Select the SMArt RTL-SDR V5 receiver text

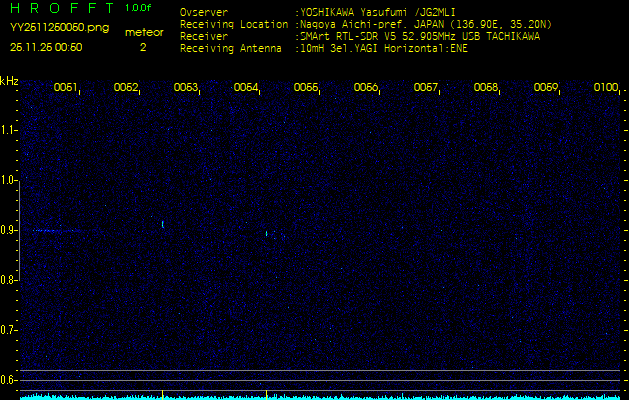[420, 37]
